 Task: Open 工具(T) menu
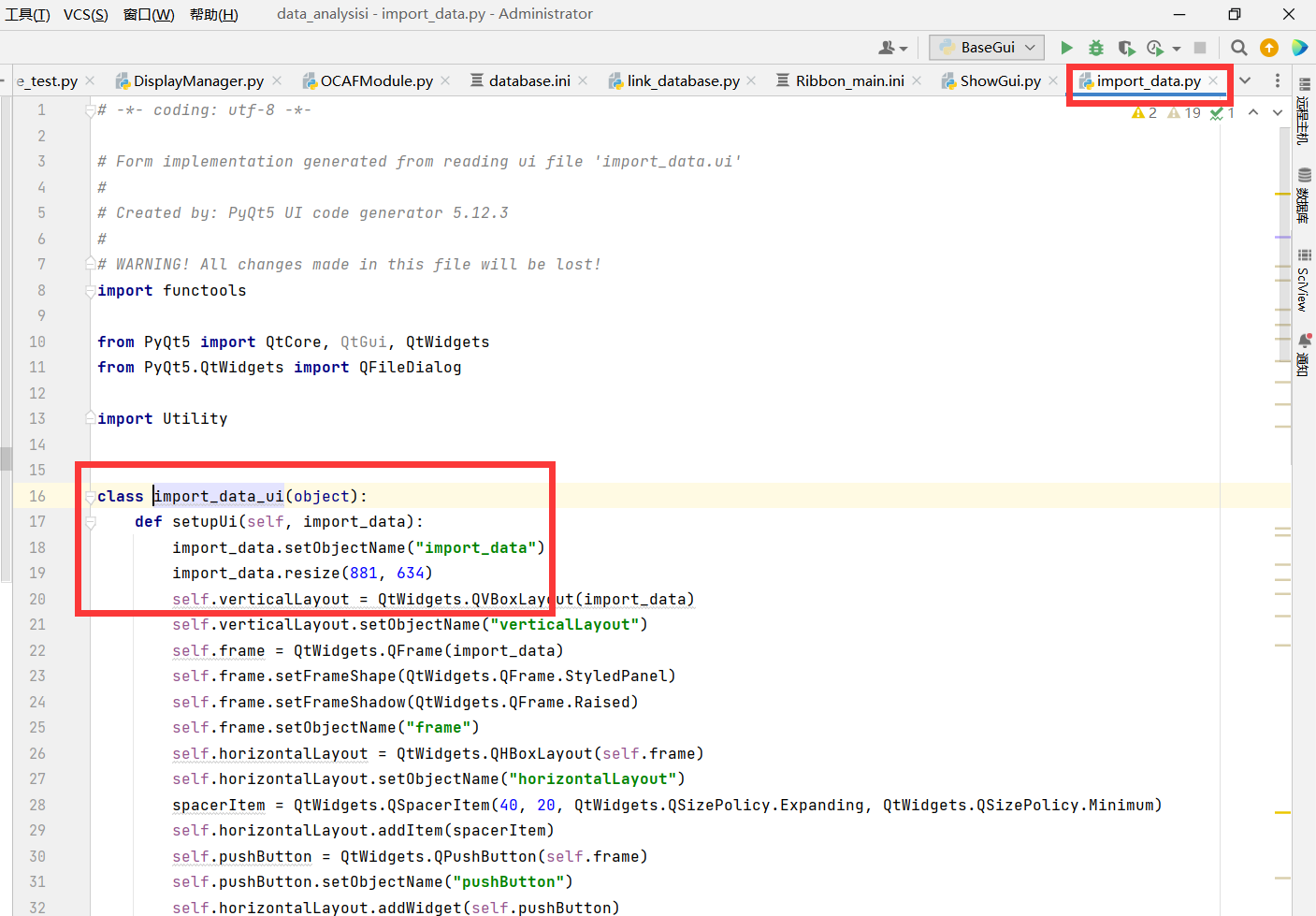[27, 14]
